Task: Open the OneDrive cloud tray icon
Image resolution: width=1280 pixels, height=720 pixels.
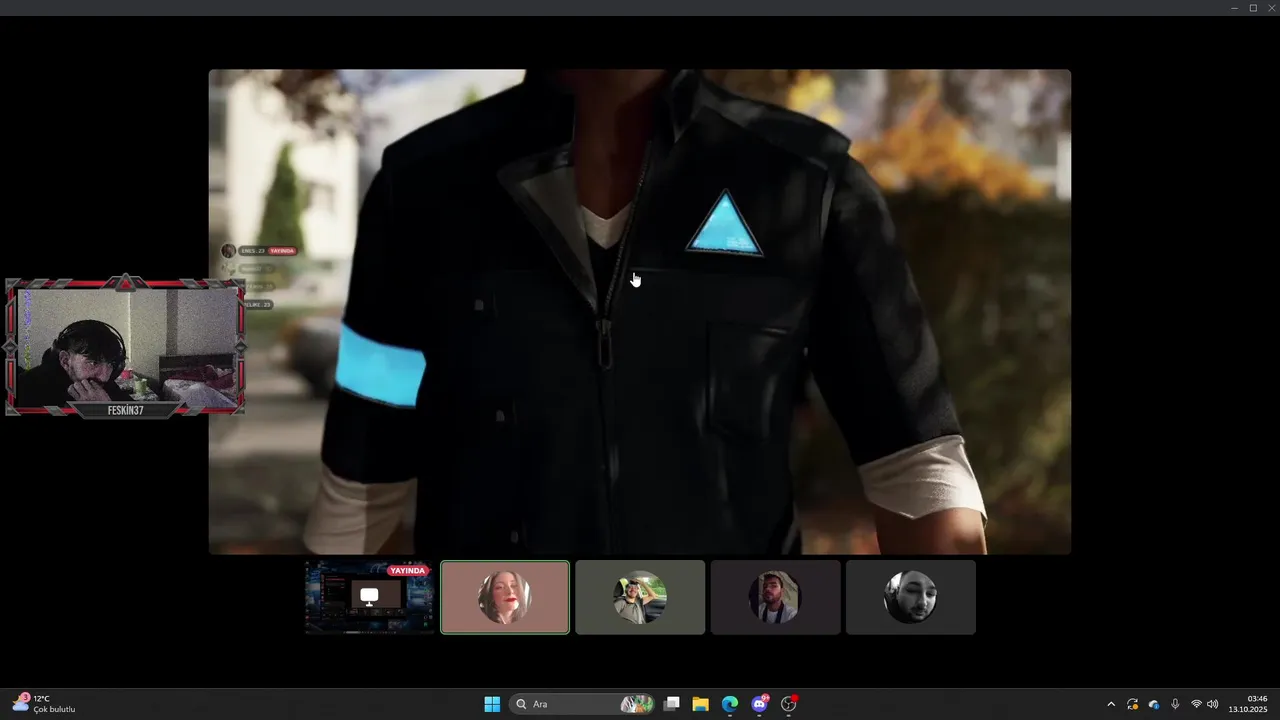Action: (x=1154, y=704)
